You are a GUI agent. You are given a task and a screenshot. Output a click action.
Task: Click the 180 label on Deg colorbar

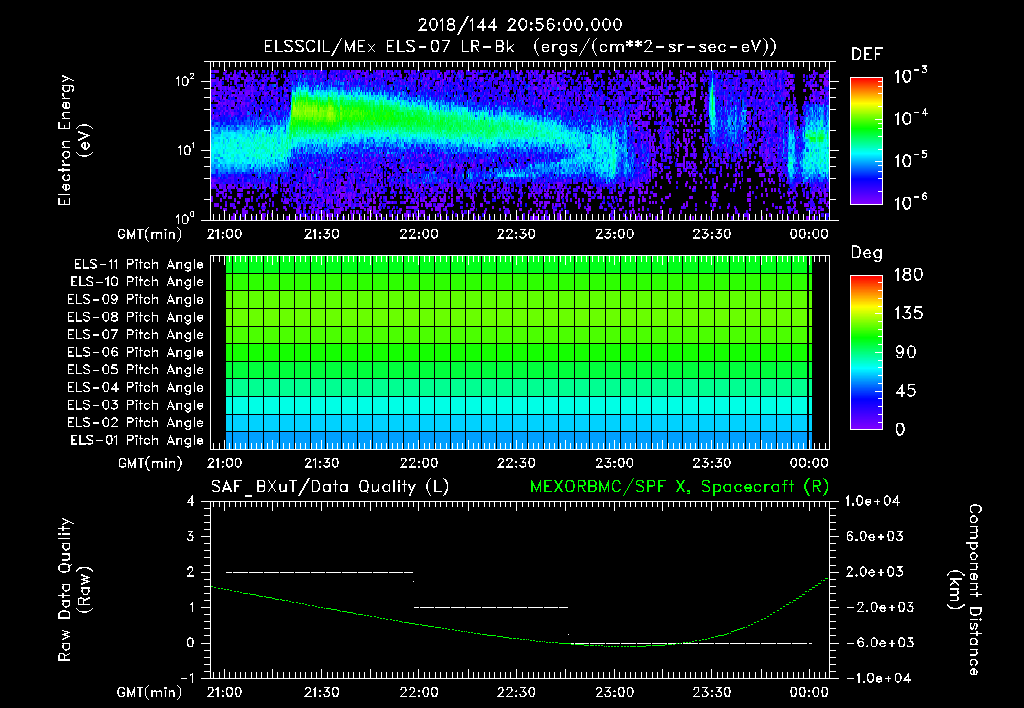coord(908,275)
